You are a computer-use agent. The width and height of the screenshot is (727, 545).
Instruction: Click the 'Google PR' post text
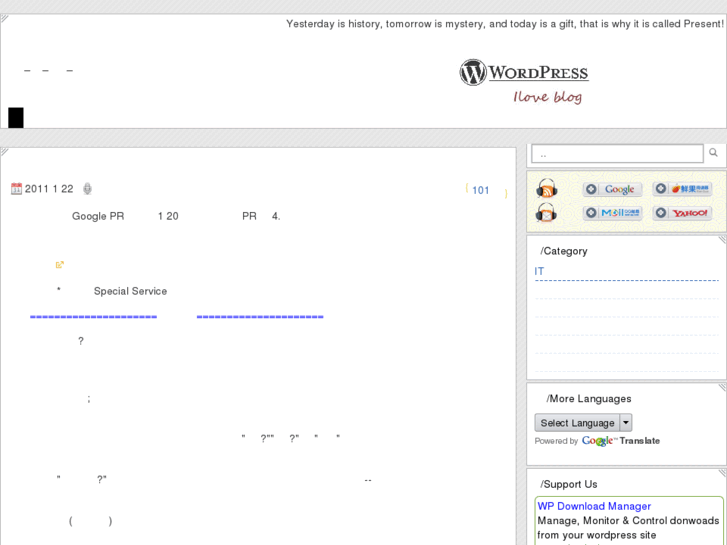pyautogui.click(x=98, y=216)
